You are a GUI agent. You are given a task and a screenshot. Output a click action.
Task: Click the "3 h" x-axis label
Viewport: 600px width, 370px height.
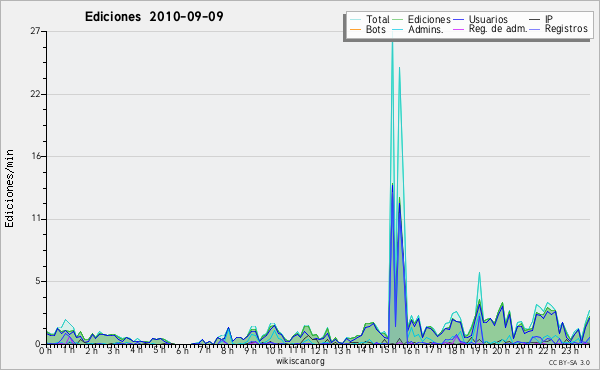point(114,350)
